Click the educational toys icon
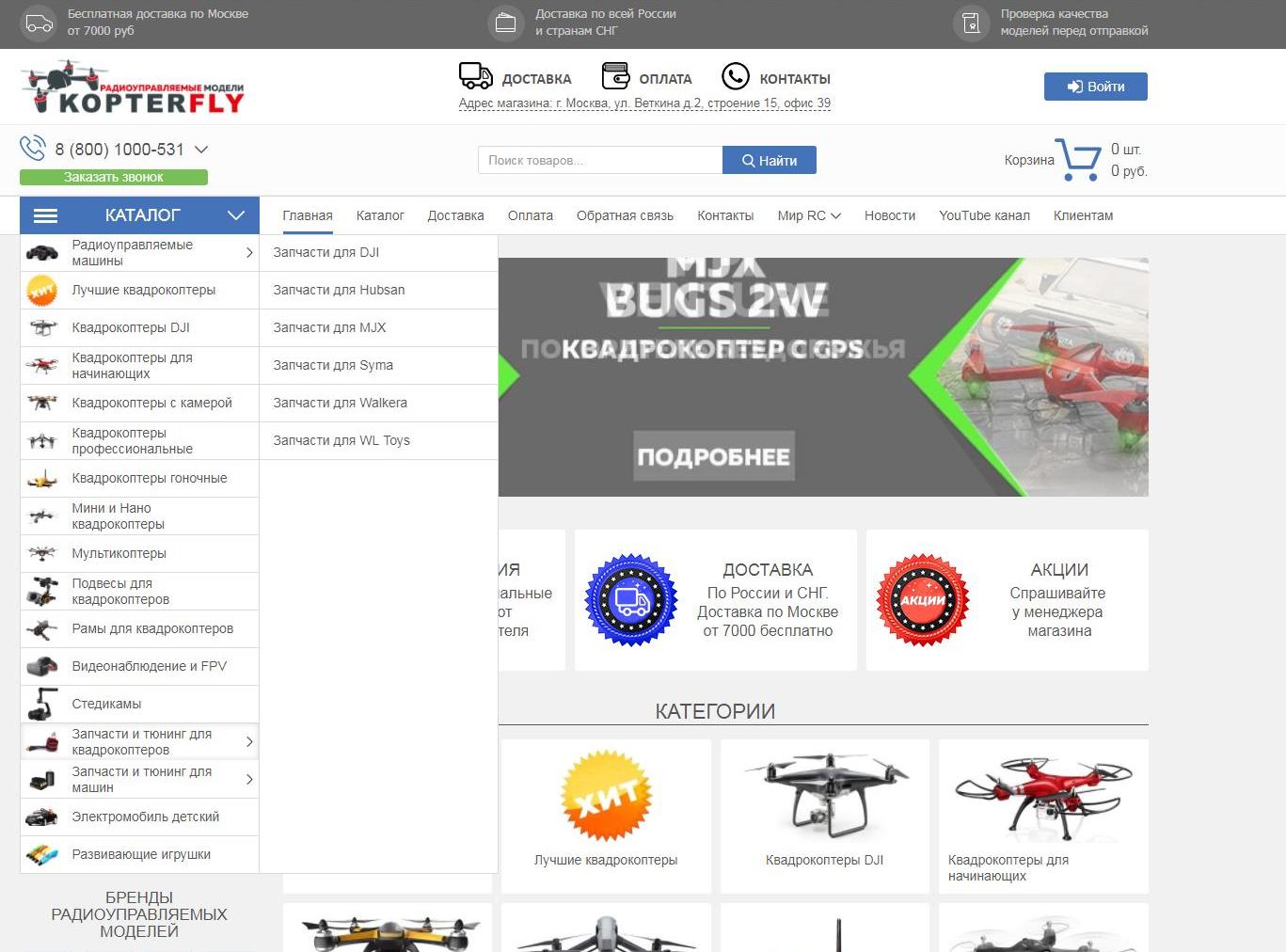 click(x=42, y=855)
